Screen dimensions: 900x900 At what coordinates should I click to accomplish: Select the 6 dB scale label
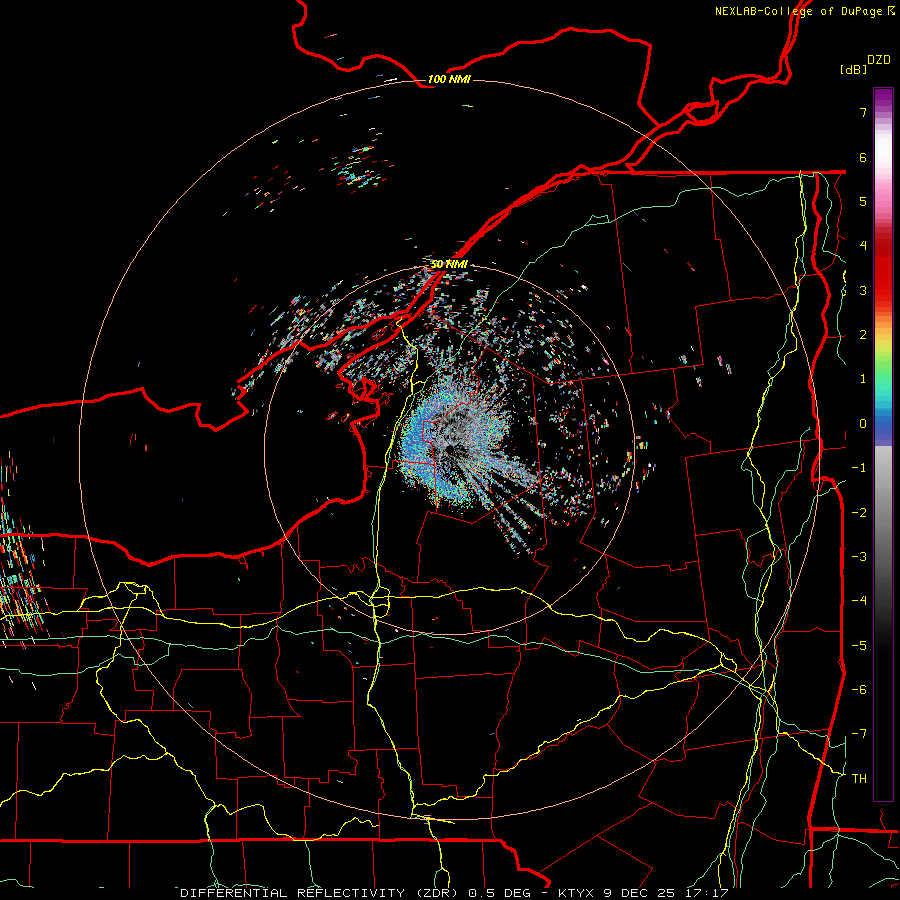coord(863,157)
